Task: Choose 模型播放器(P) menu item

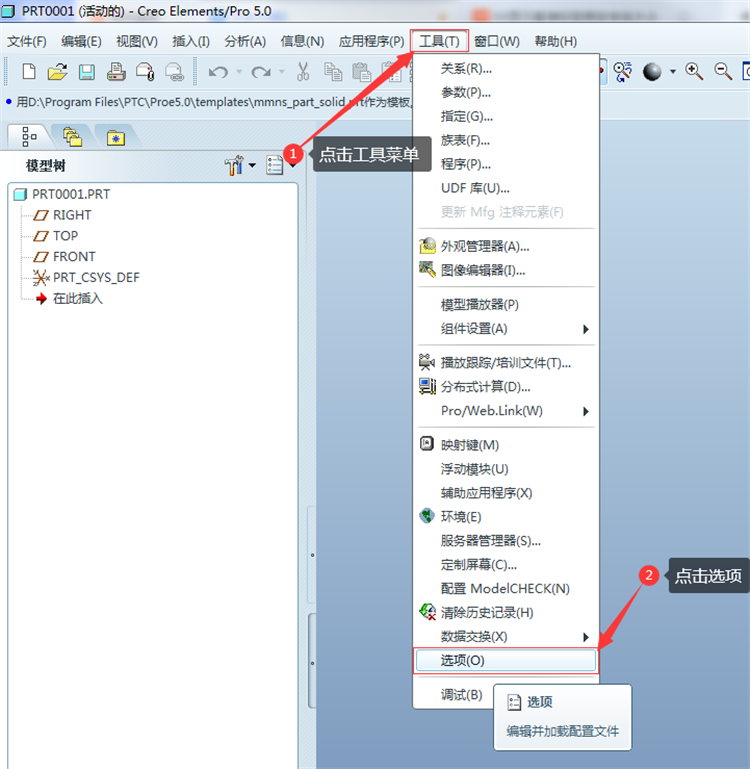Action: click(506, 305)
